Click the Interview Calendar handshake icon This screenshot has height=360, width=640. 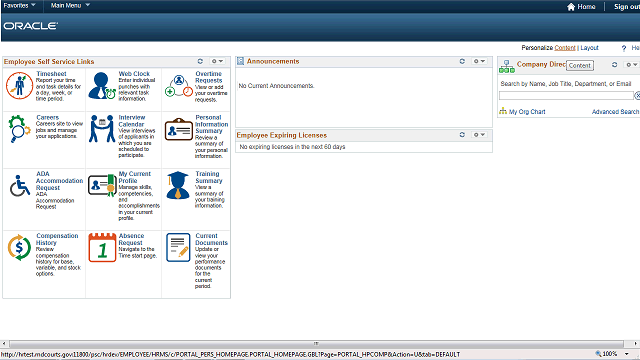102,129
